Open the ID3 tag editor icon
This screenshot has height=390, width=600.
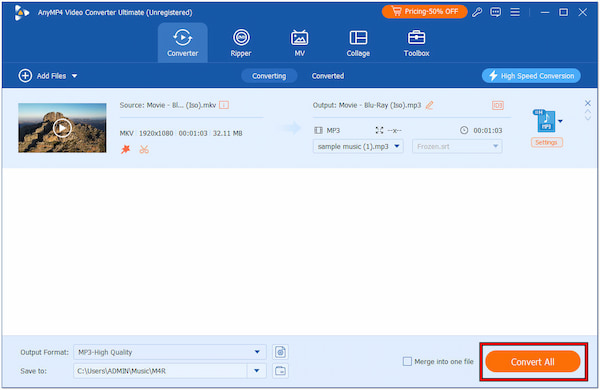[497, 105]
